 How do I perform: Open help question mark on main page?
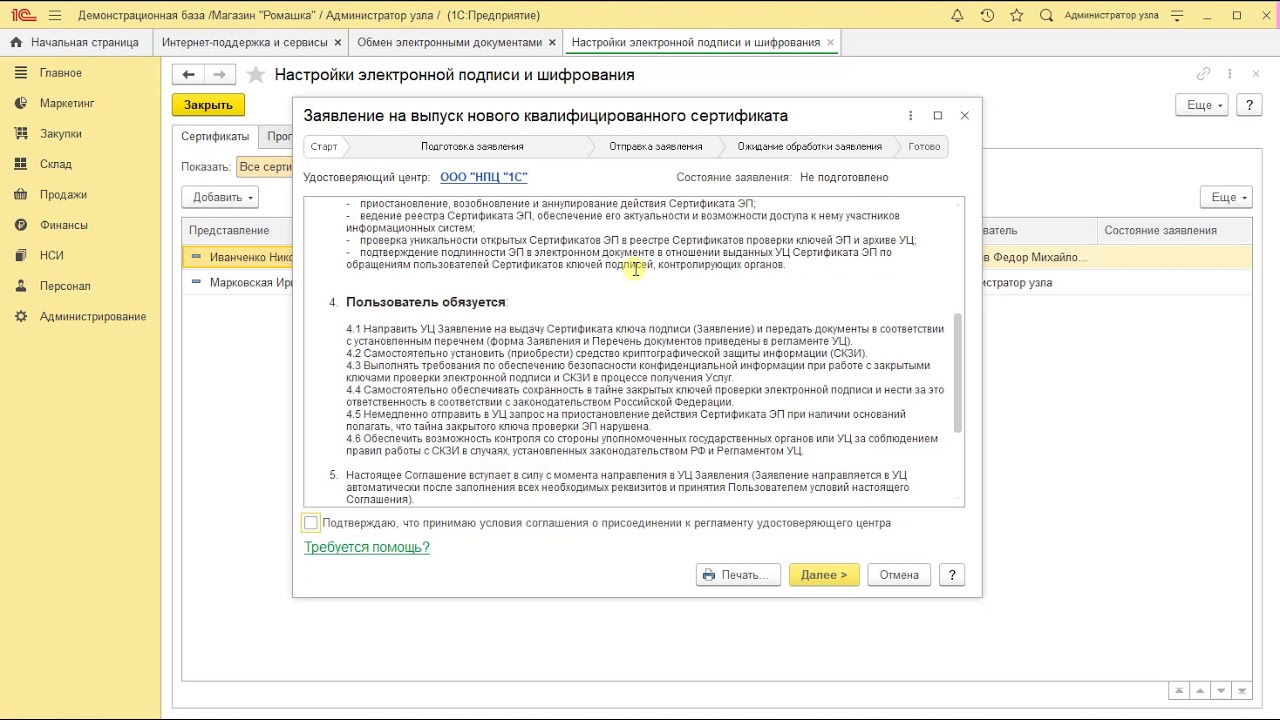1249,105
